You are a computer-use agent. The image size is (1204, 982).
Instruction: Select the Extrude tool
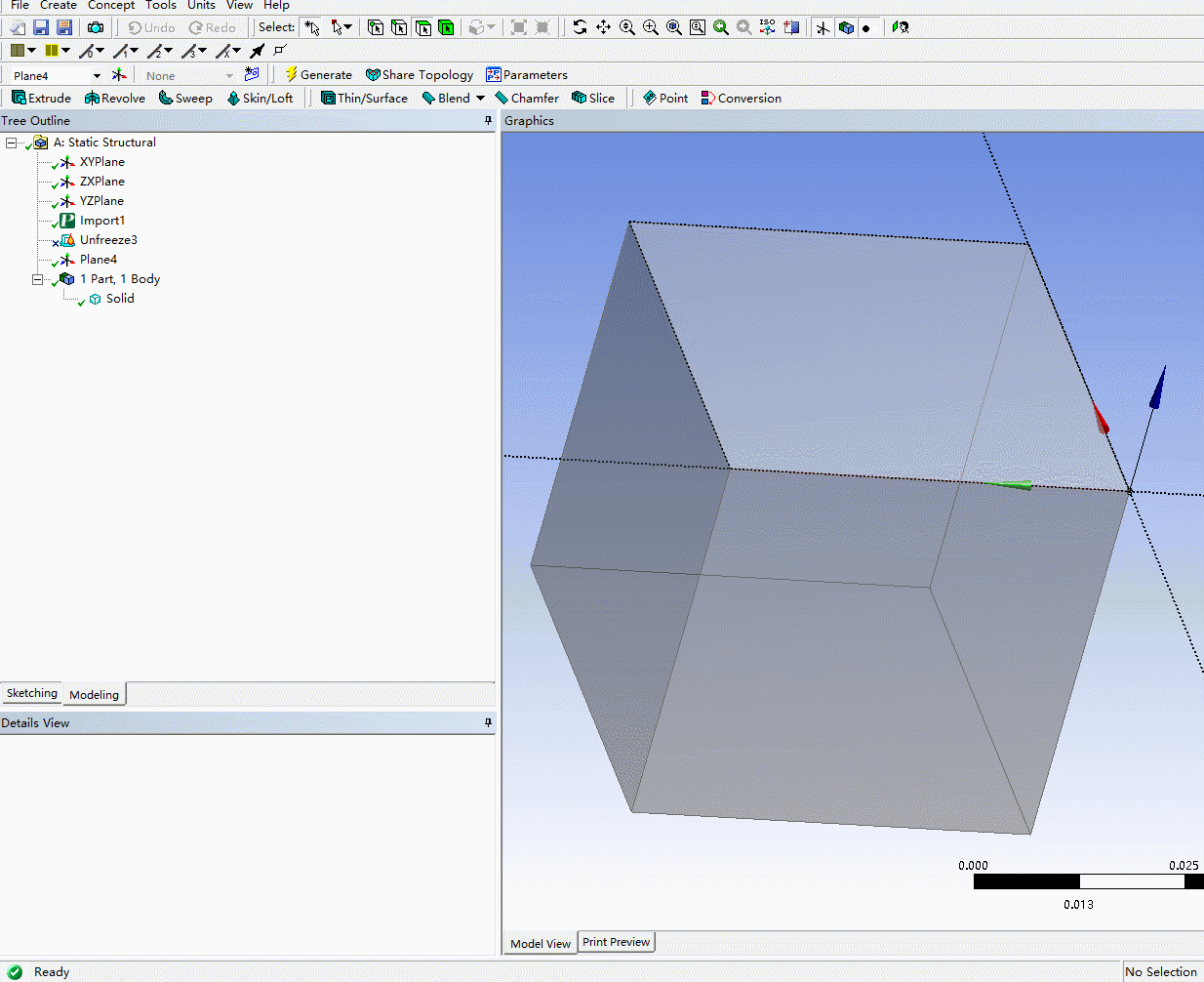[x=41, y=98]
